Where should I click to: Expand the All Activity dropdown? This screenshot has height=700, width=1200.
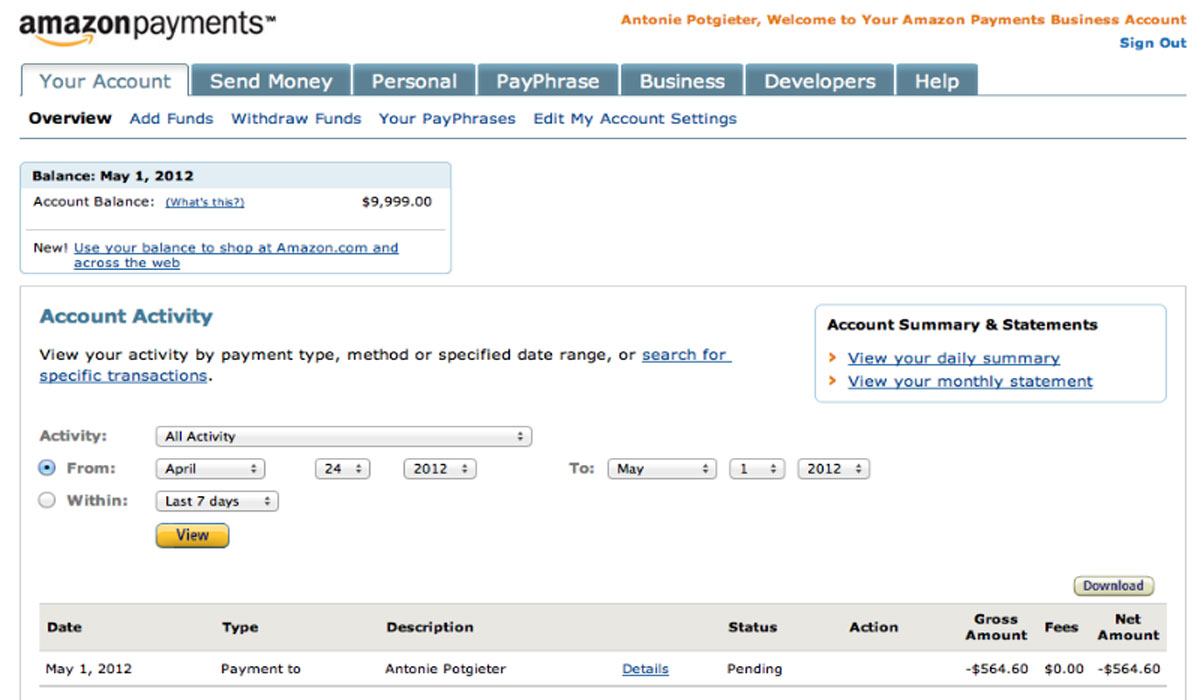[344, 437]
